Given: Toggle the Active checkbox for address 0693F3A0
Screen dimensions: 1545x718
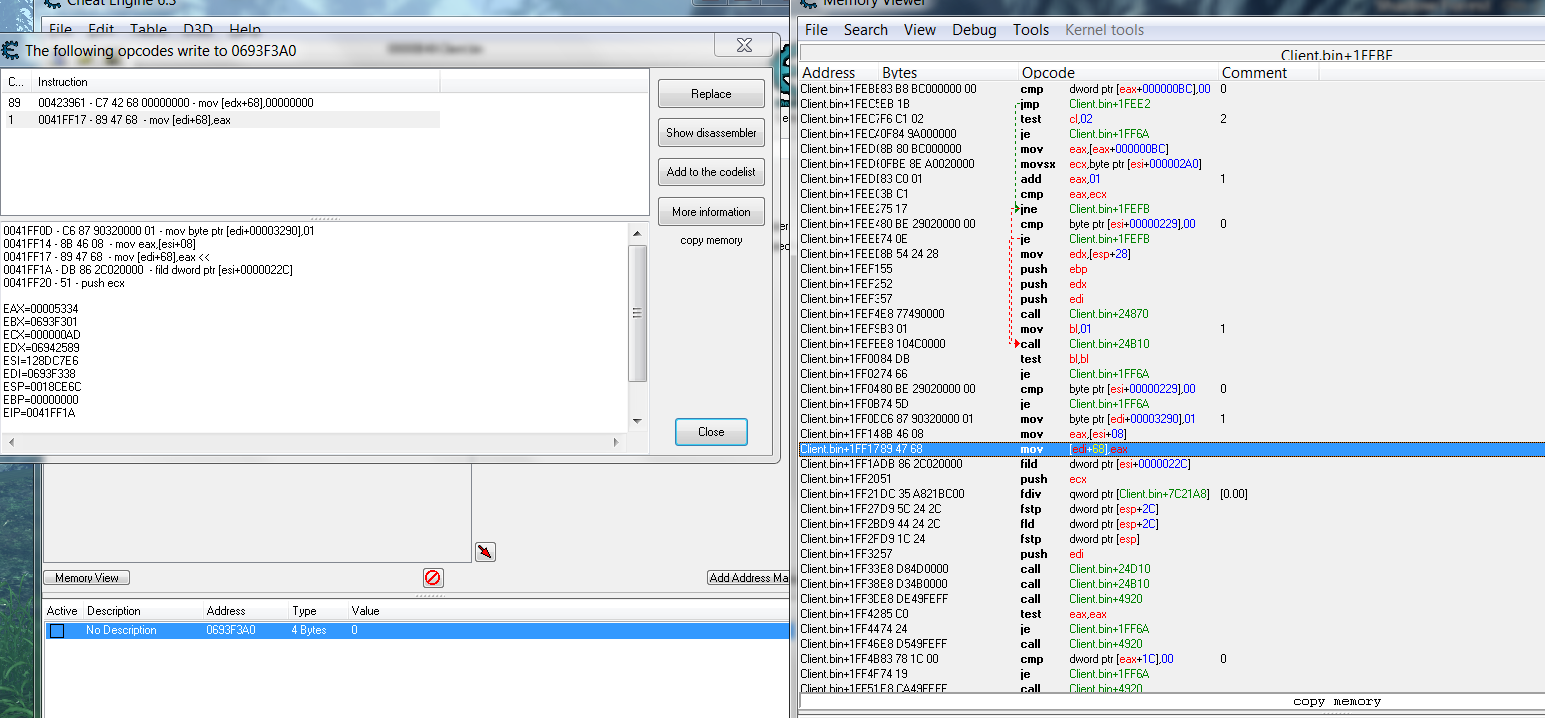Looking at the screenshot, I should click(57, 631).
